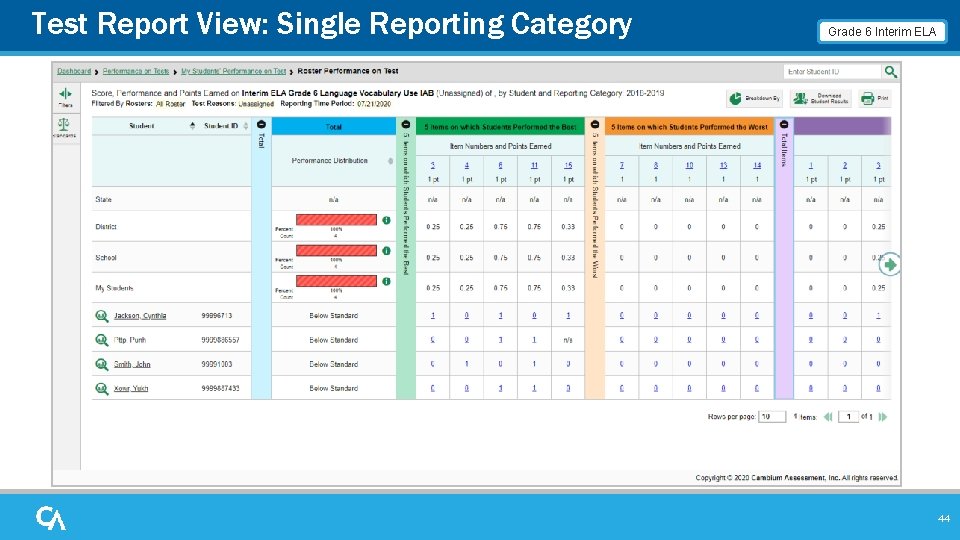960x540 pixels.
Task: Download Student Results button
Action: click(820, 98)
